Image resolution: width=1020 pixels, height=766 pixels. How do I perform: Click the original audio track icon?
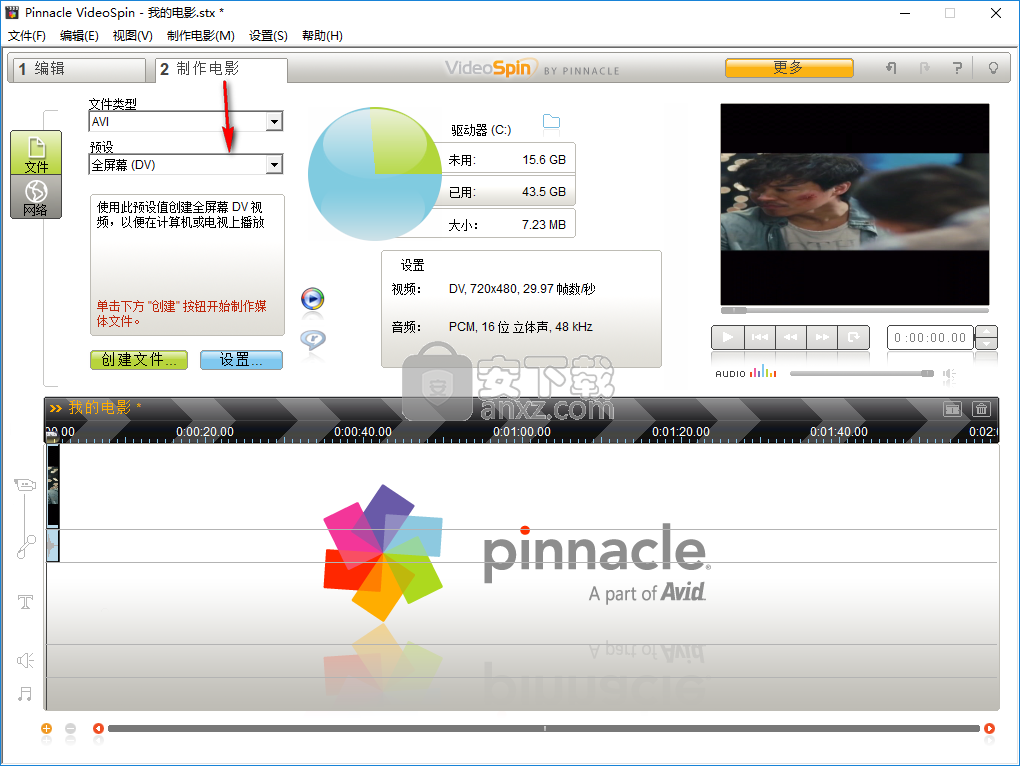[26, 548]
